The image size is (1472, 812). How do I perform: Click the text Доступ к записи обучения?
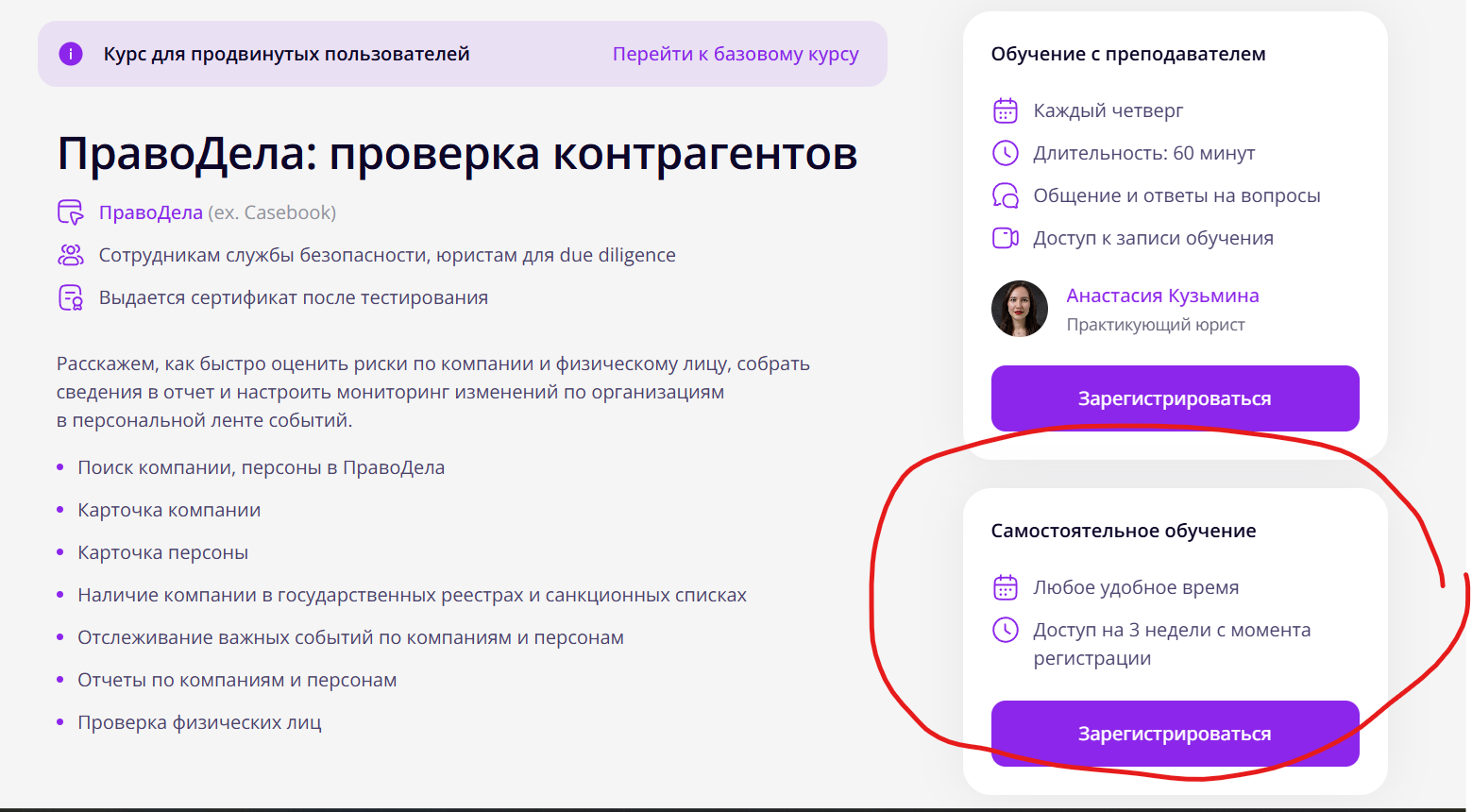(x=1154, y=238)
